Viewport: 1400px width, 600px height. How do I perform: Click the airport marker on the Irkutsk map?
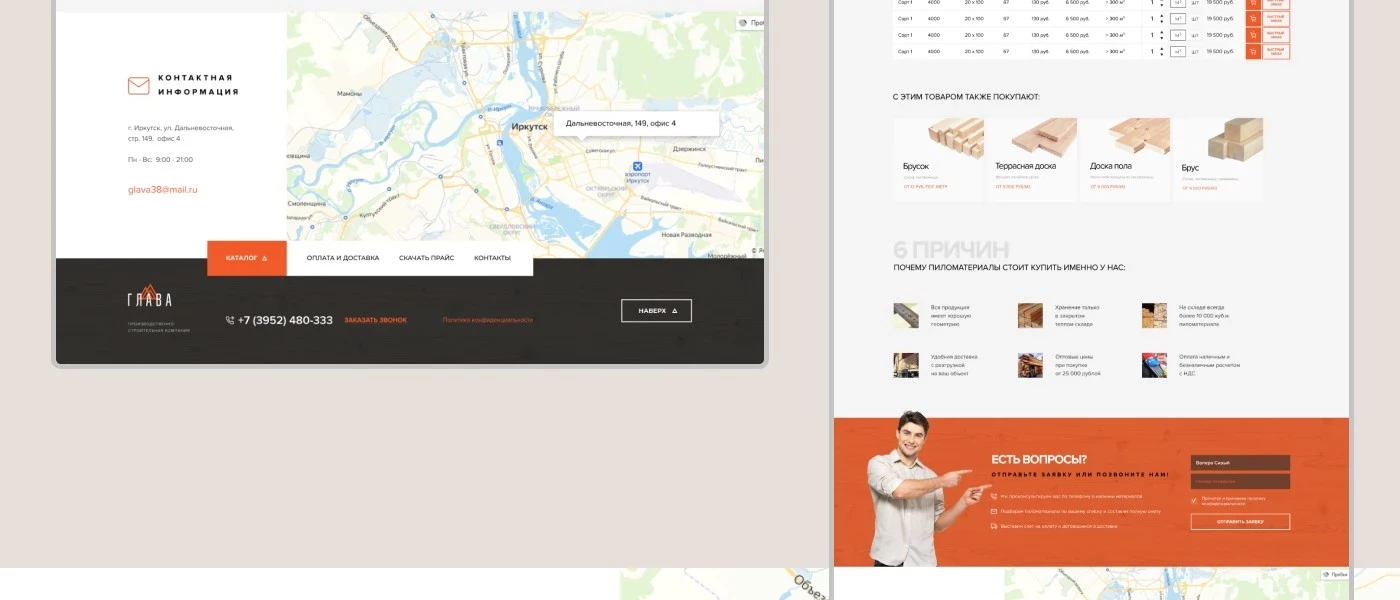pos(638,166)
